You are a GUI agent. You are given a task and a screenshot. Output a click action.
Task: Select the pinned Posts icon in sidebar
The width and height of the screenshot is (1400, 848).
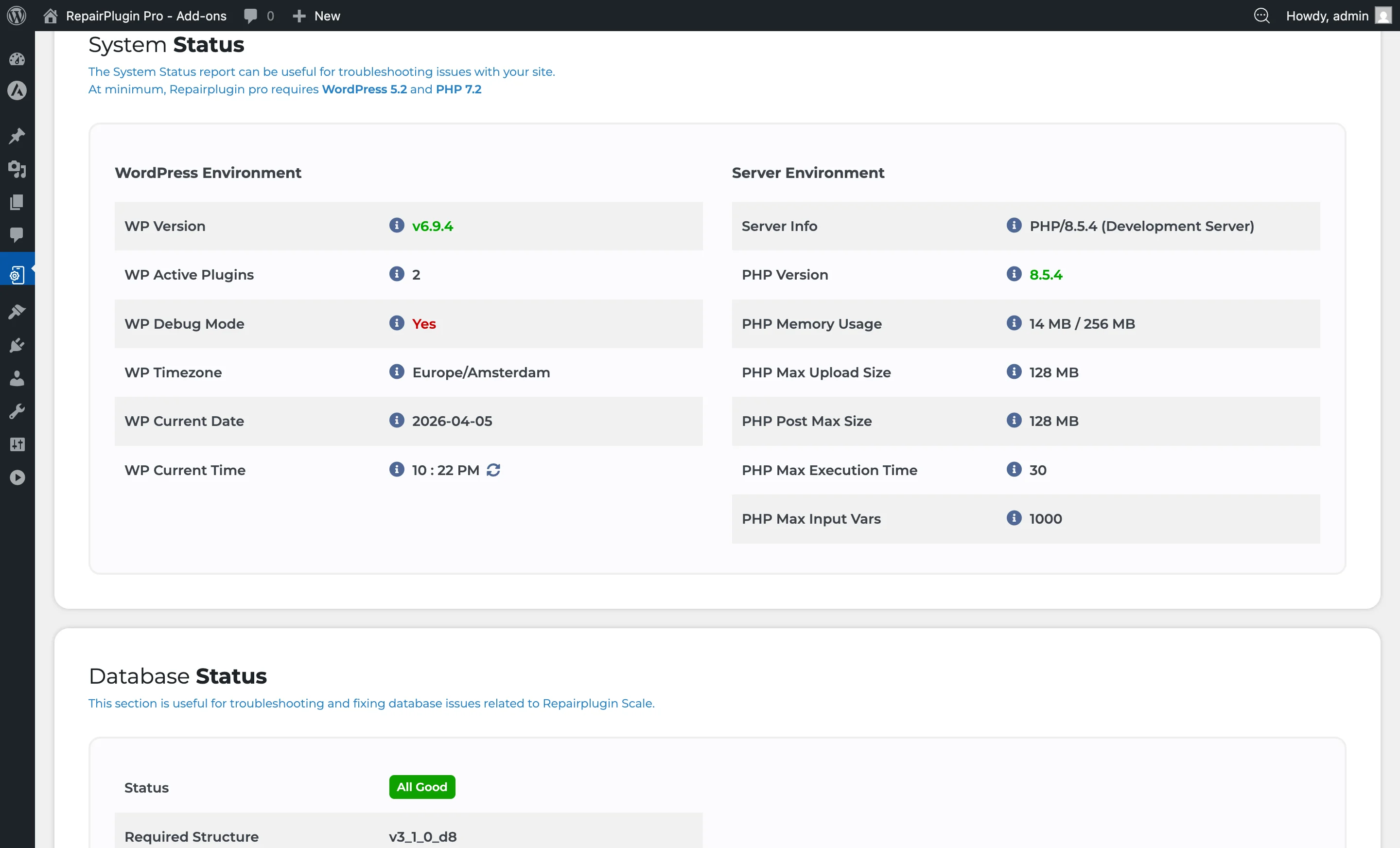click(x=17, y=136)
